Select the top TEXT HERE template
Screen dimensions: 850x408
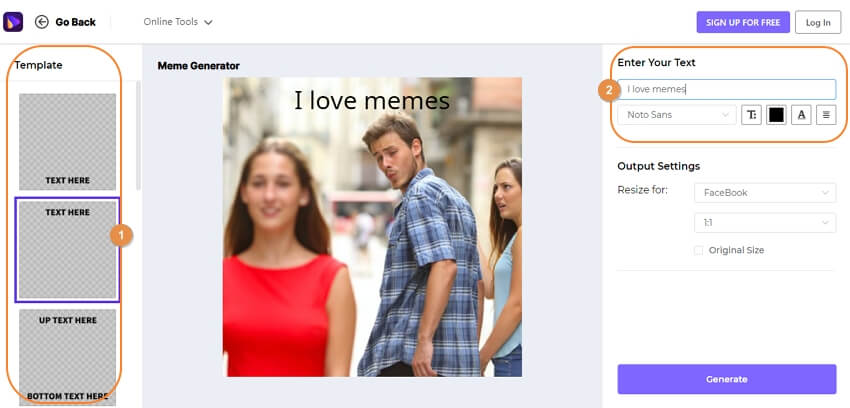click(x=67, y=250)
